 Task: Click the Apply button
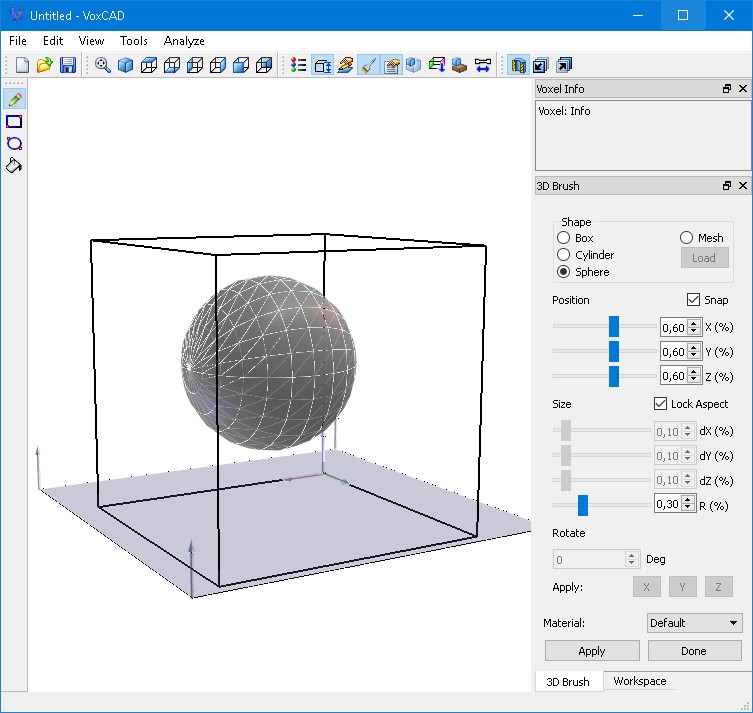(592, 651)
